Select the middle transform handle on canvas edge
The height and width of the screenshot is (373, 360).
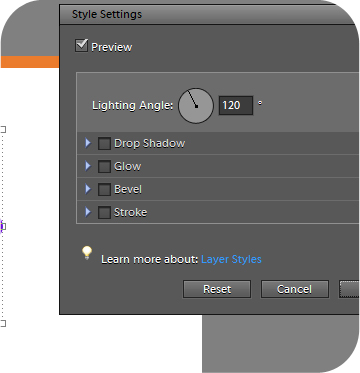(x=2, y=227)
